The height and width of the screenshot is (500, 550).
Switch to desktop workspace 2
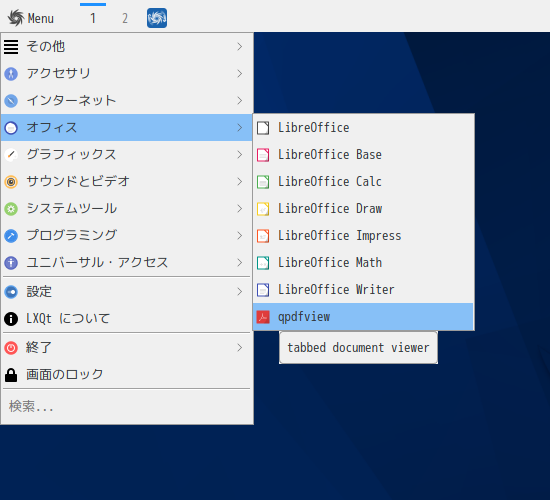point(125,18)
